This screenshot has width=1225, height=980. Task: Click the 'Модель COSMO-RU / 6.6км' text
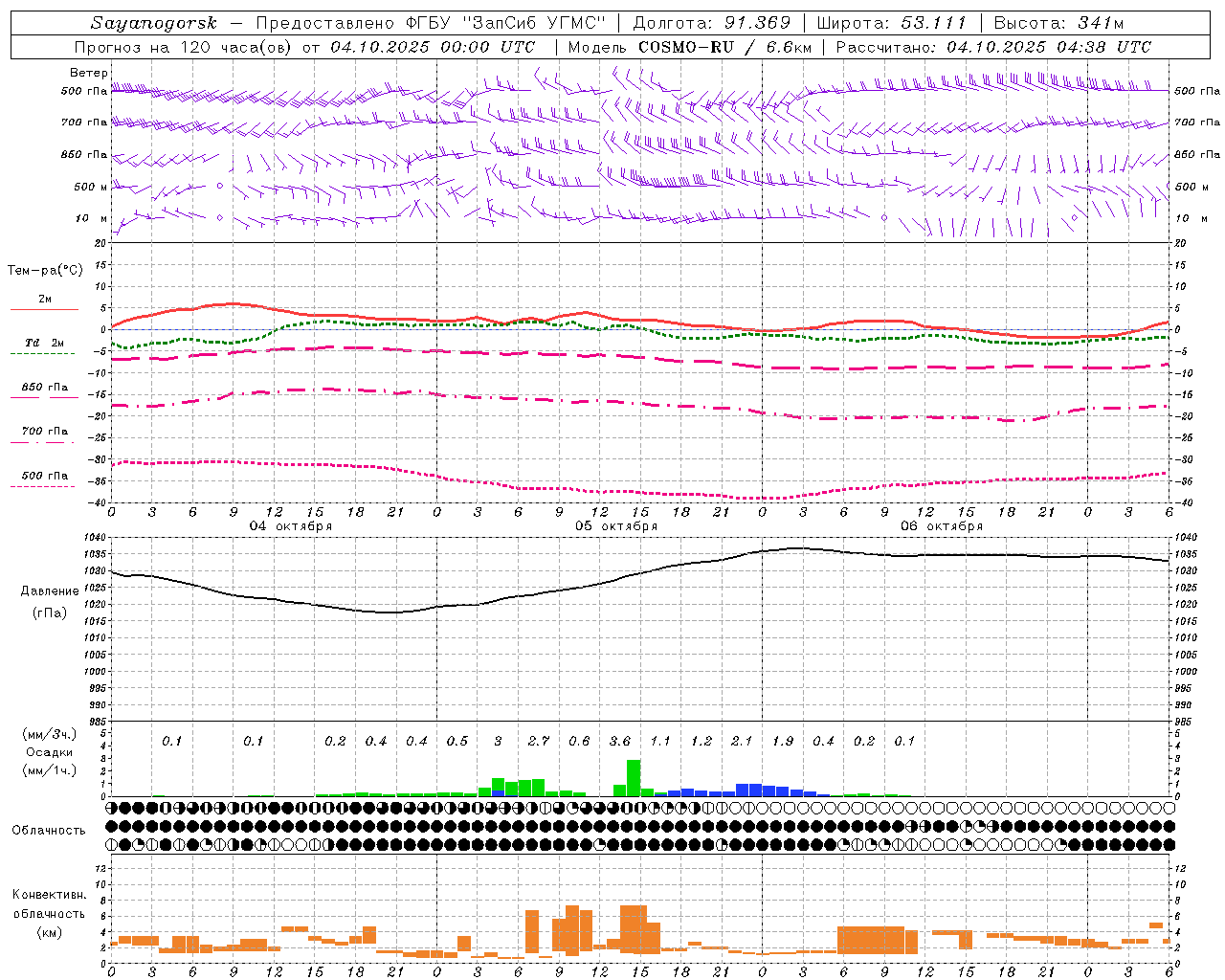click(690, 47)
